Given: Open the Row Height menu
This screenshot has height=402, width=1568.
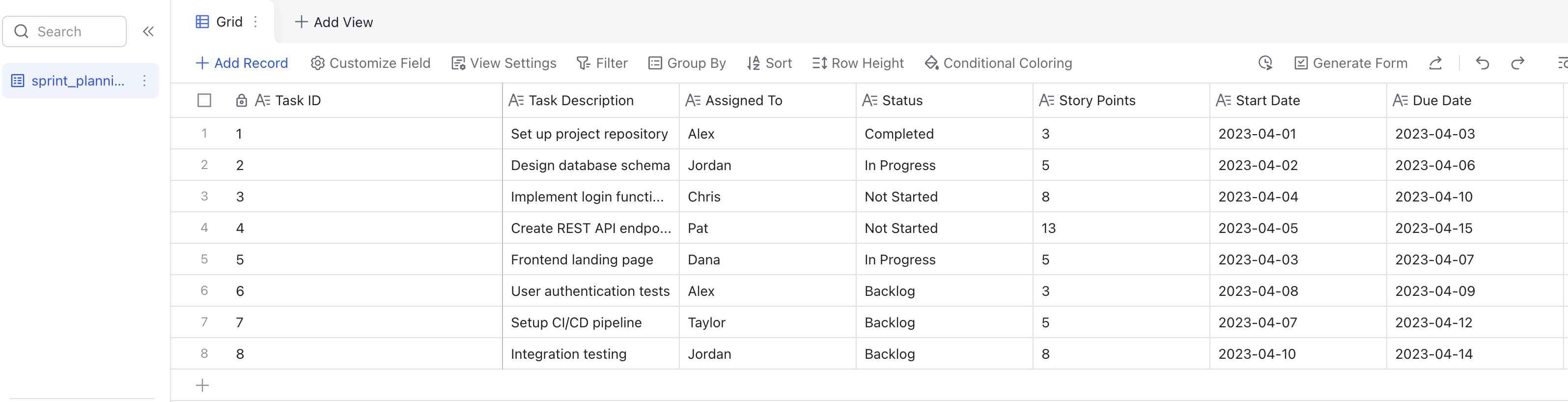Looking at the screenshot, I should [x=858, y=63].
